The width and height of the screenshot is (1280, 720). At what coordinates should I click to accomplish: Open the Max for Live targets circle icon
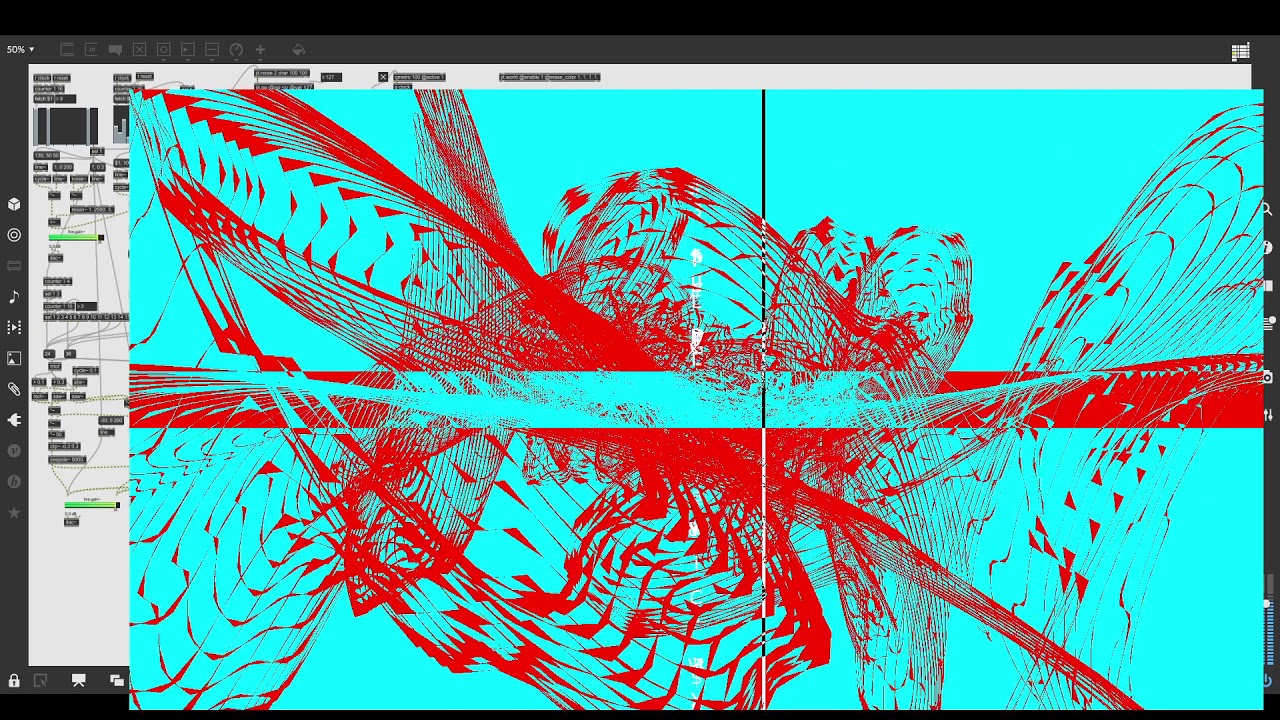[14, 235]
